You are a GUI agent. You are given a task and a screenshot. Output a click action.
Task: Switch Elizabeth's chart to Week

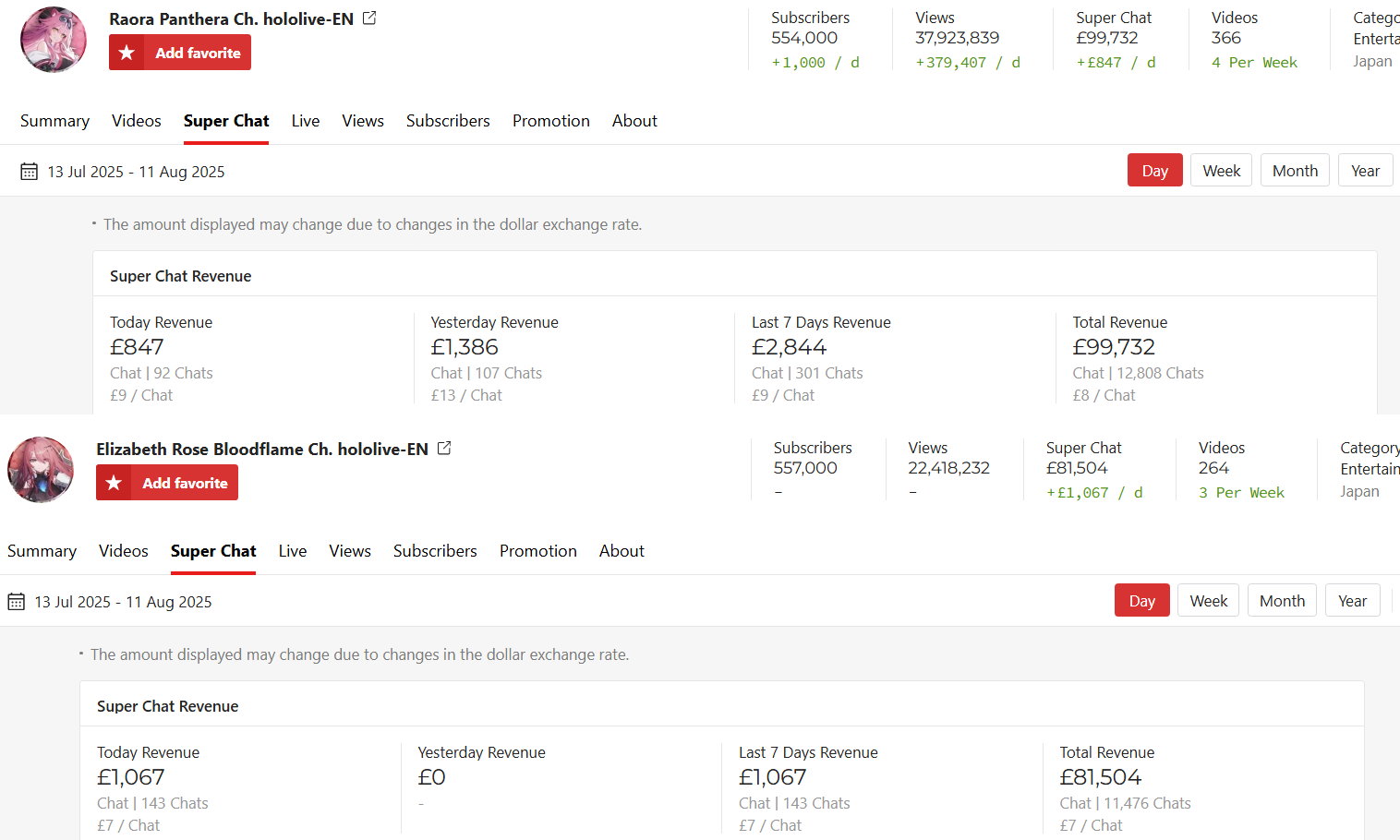tap(1209, 601)
